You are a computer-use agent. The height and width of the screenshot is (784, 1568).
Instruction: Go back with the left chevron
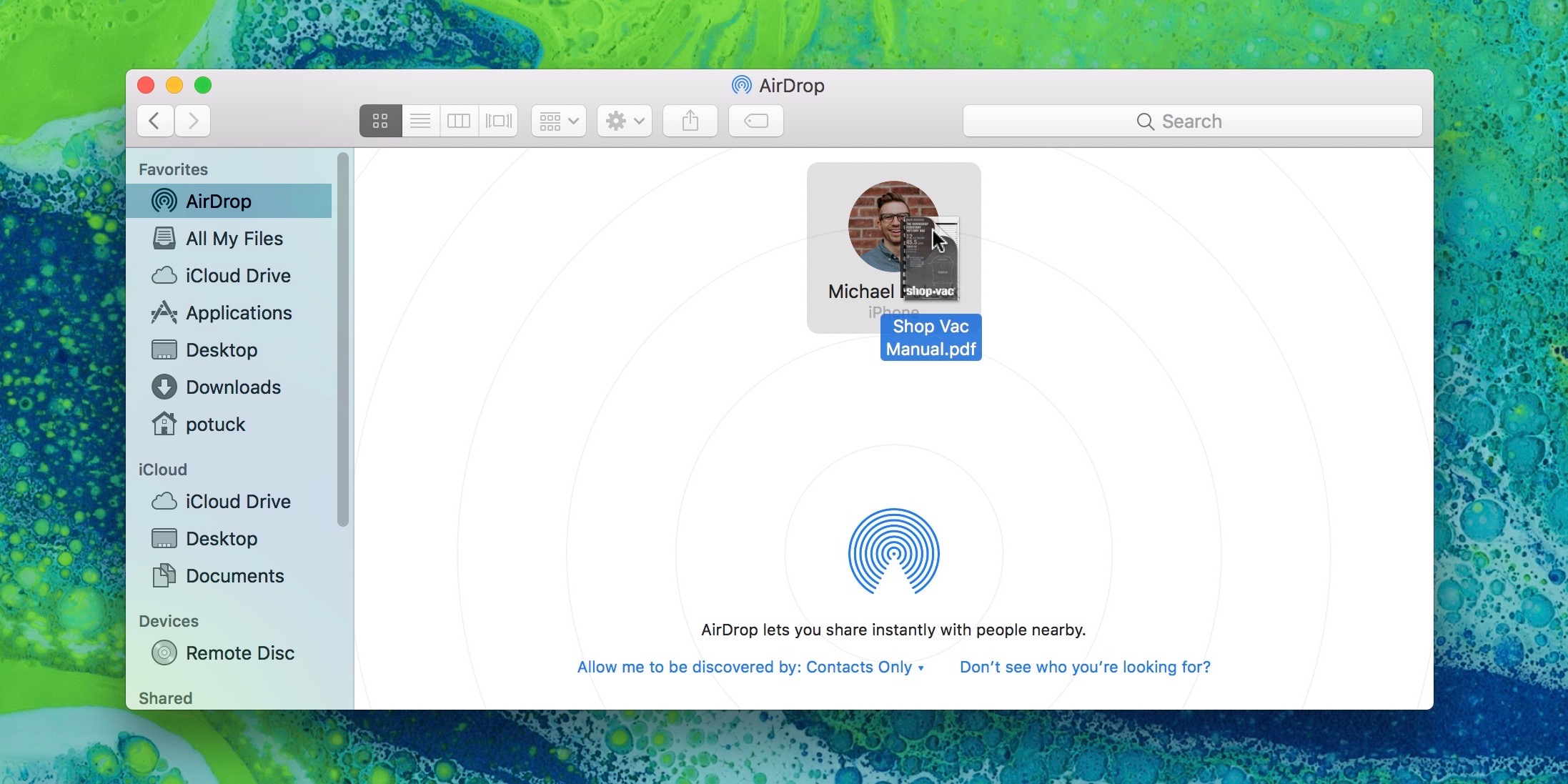click(155, 121)
